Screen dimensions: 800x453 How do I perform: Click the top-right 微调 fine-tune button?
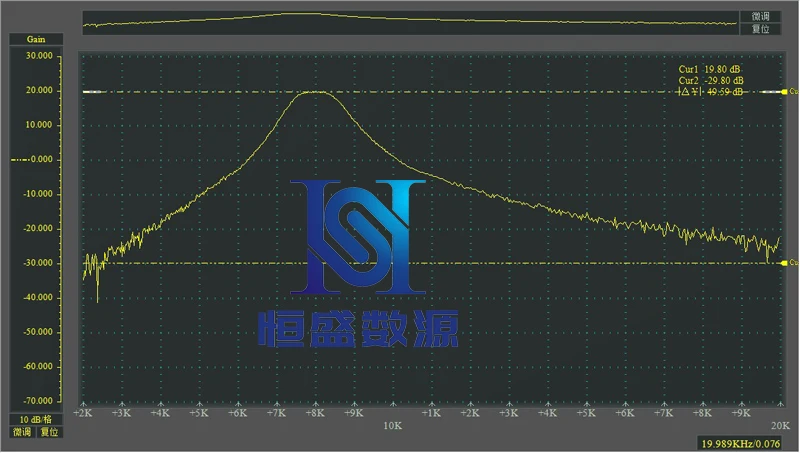[x=760, y=16]
